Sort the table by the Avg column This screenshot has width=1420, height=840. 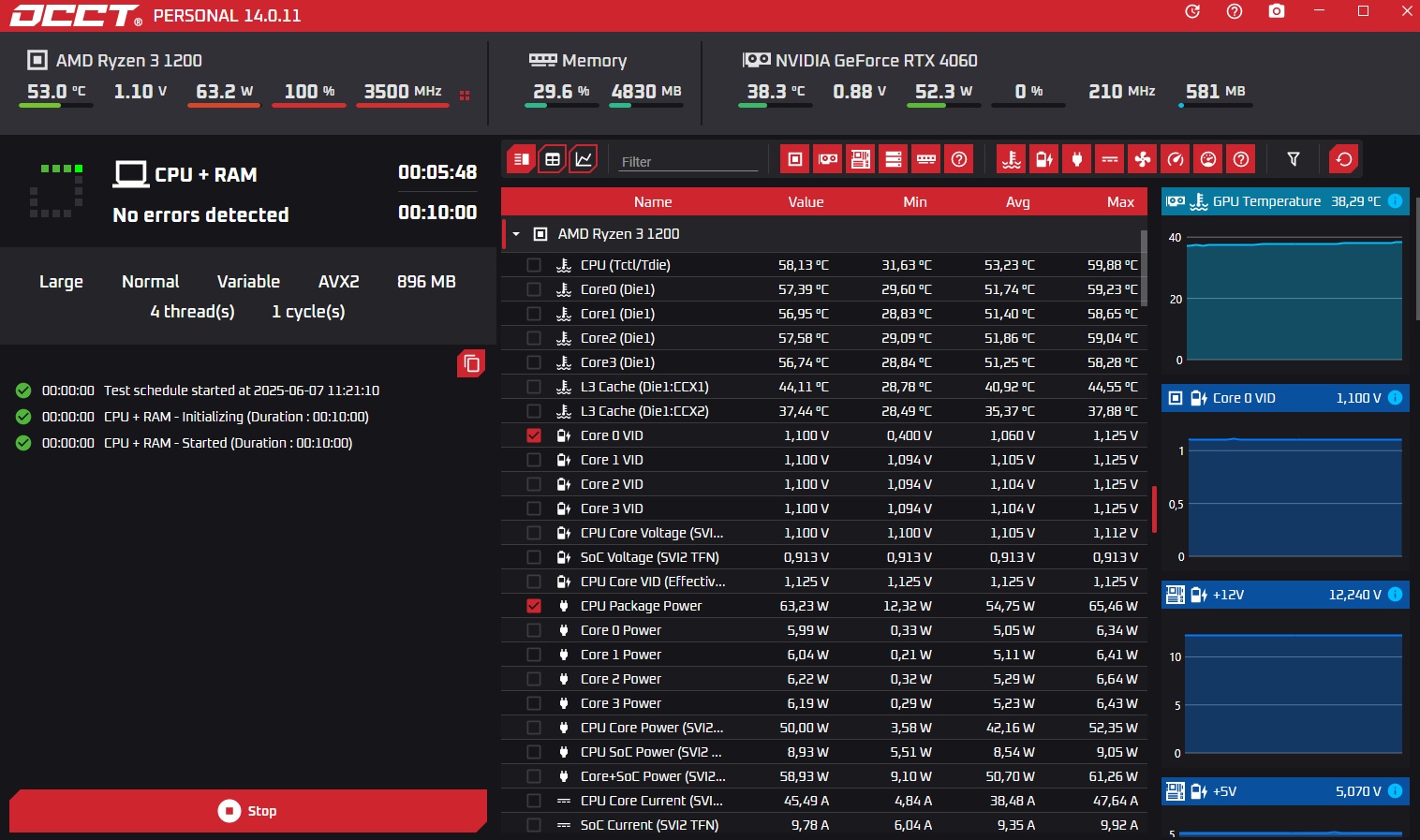pos(1018,202)
